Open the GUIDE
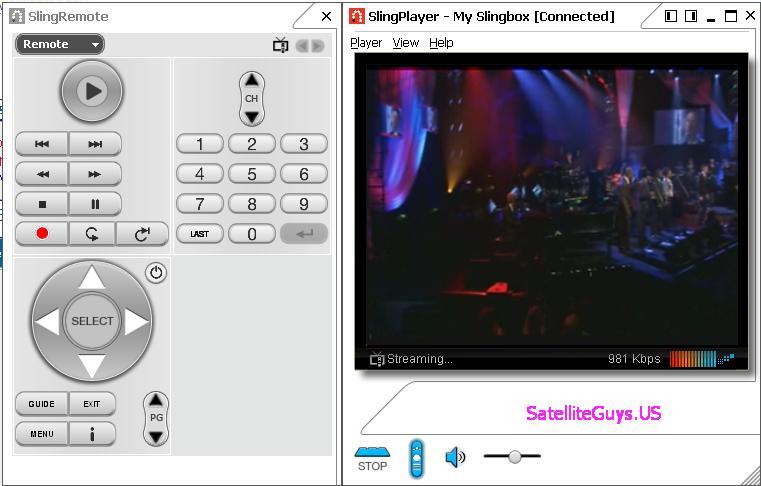761x486 pixels. [42, 404]
